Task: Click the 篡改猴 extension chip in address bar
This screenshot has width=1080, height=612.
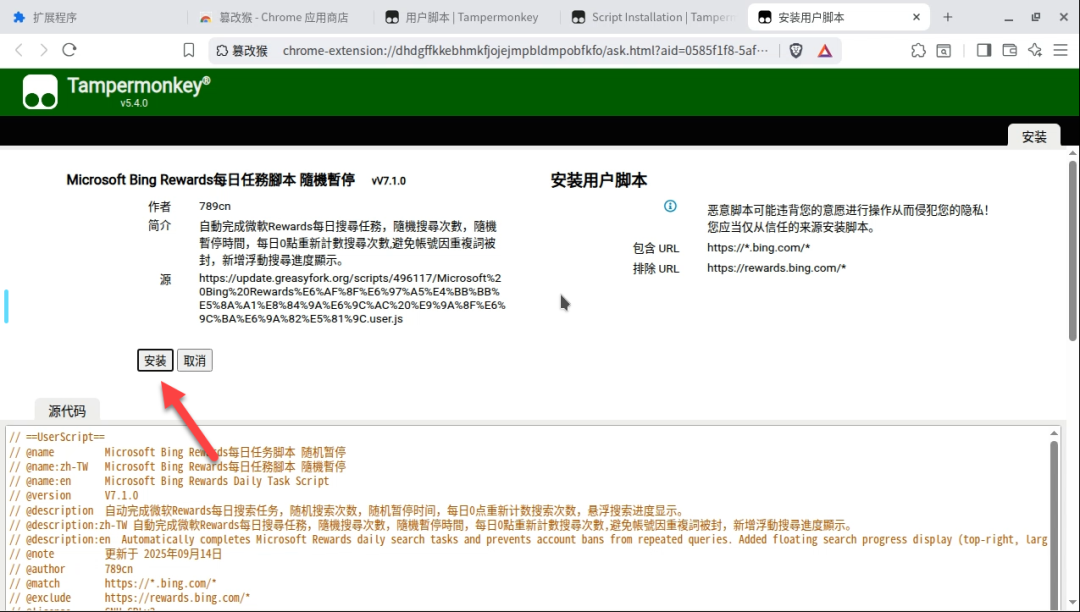Action: (242, 50)
